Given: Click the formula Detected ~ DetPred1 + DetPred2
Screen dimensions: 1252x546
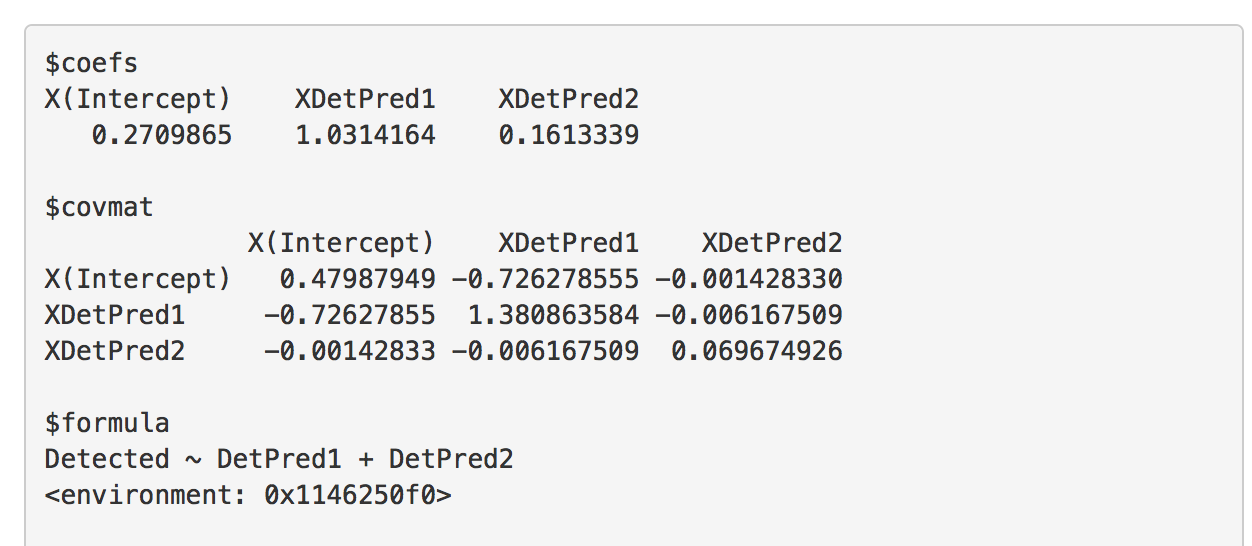Looking at the screenshot, I should click(x=279, y=459).
